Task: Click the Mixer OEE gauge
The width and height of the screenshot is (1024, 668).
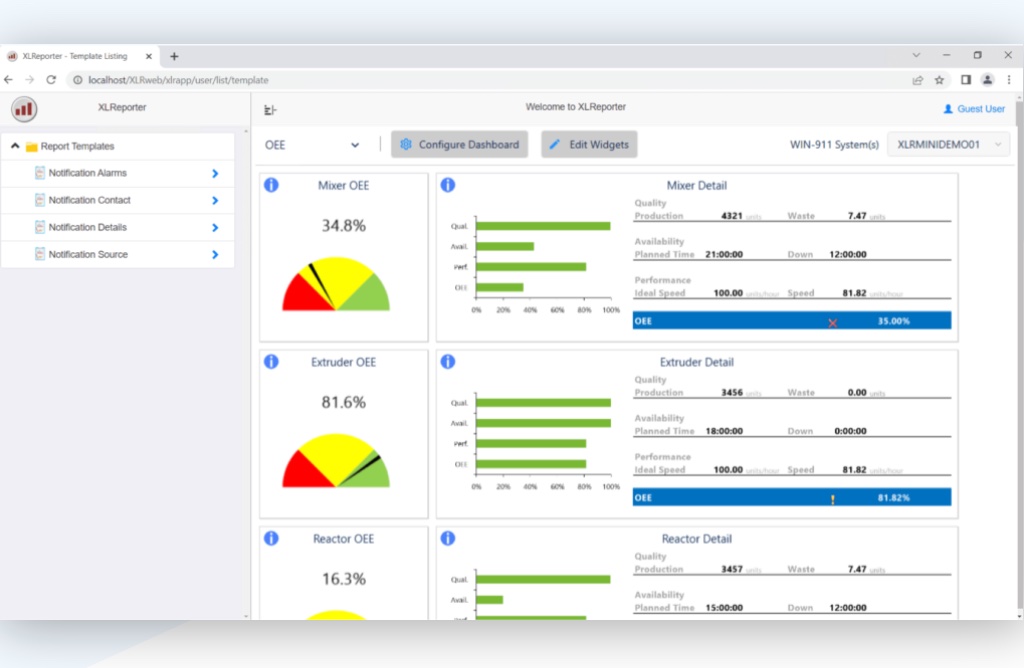Action: tap(336, 283)
